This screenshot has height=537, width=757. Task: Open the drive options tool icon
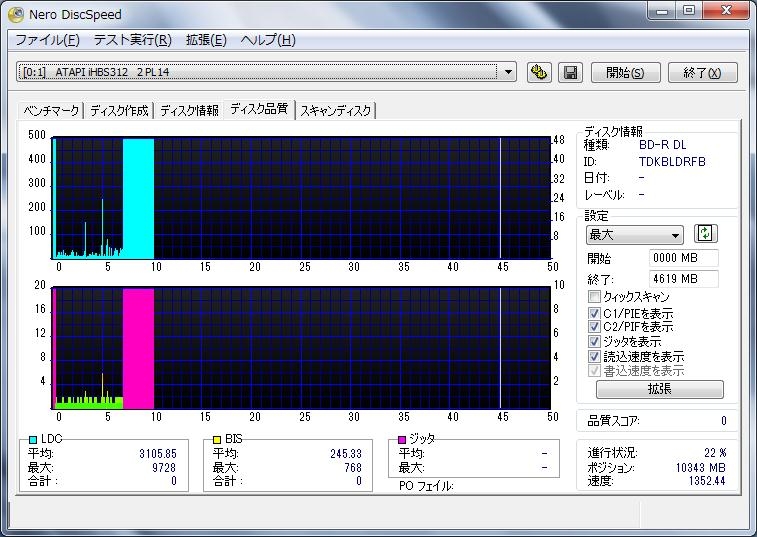point(539,72)
